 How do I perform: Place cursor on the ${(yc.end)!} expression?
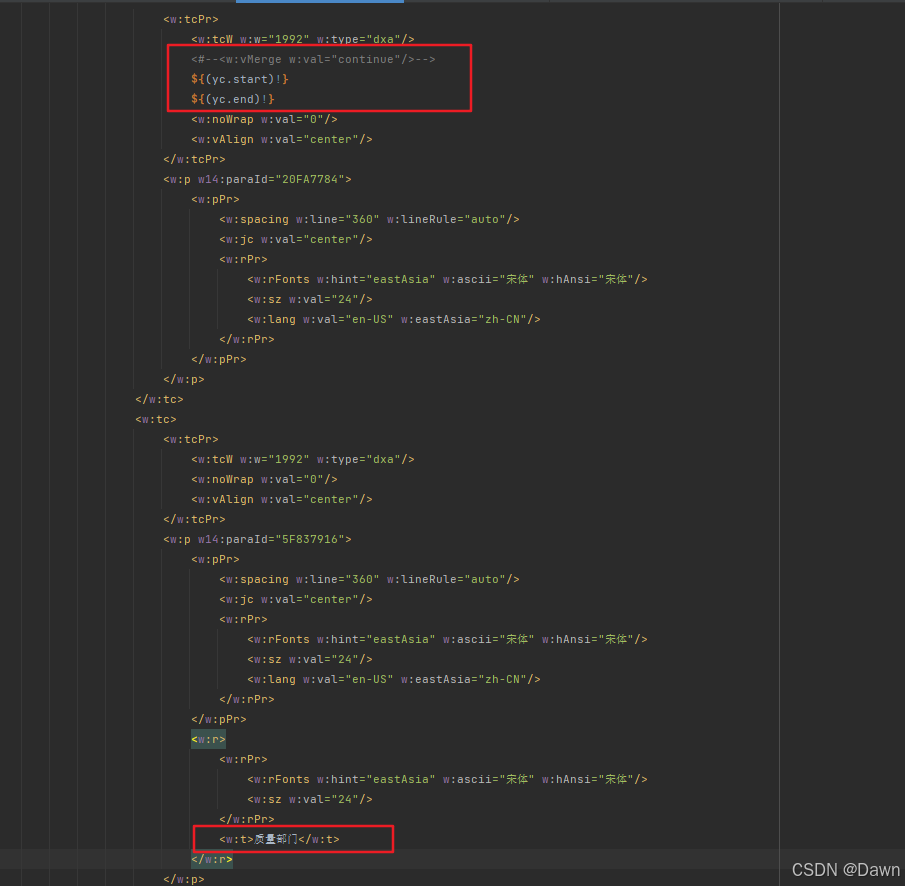[233, 99]
